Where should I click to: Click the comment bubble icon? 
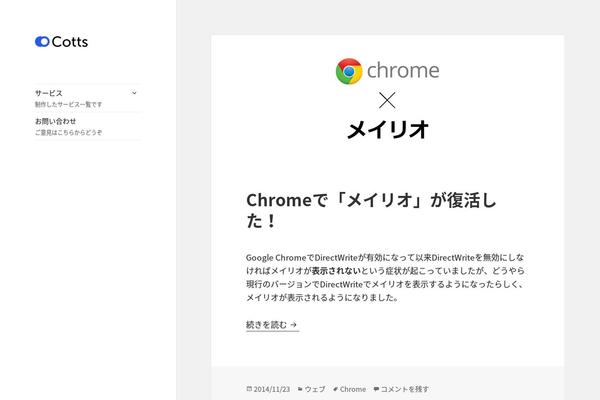point(376,389)
